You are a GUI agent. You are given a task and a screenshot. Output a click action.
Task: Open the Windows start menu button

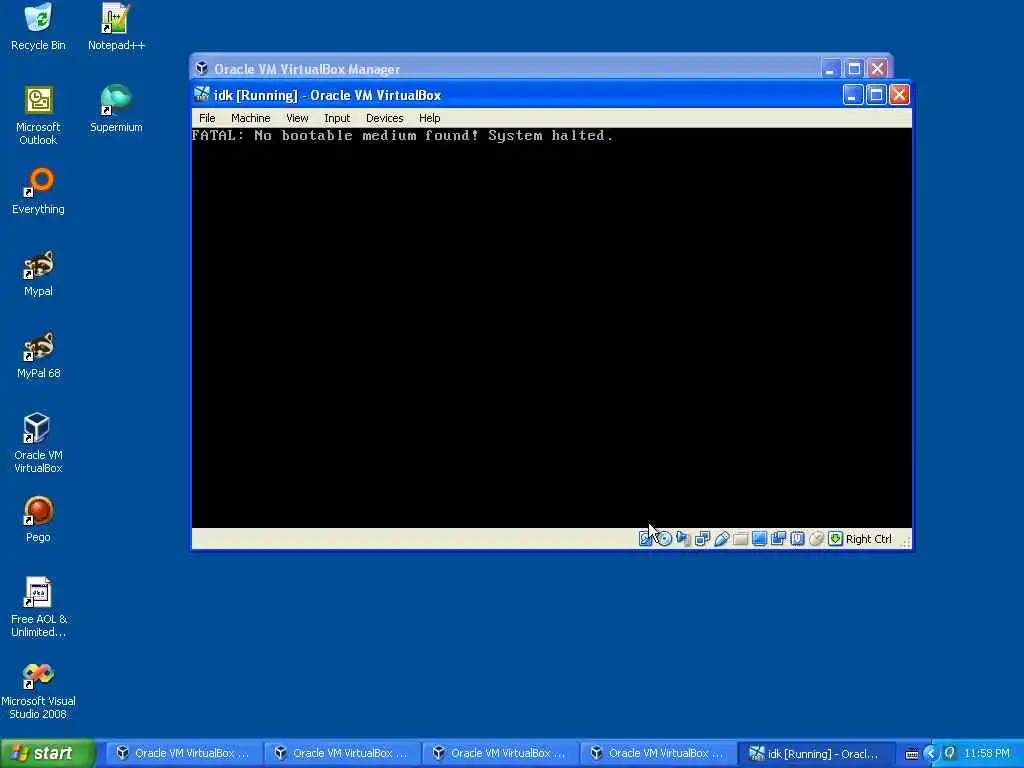point(48,754)
